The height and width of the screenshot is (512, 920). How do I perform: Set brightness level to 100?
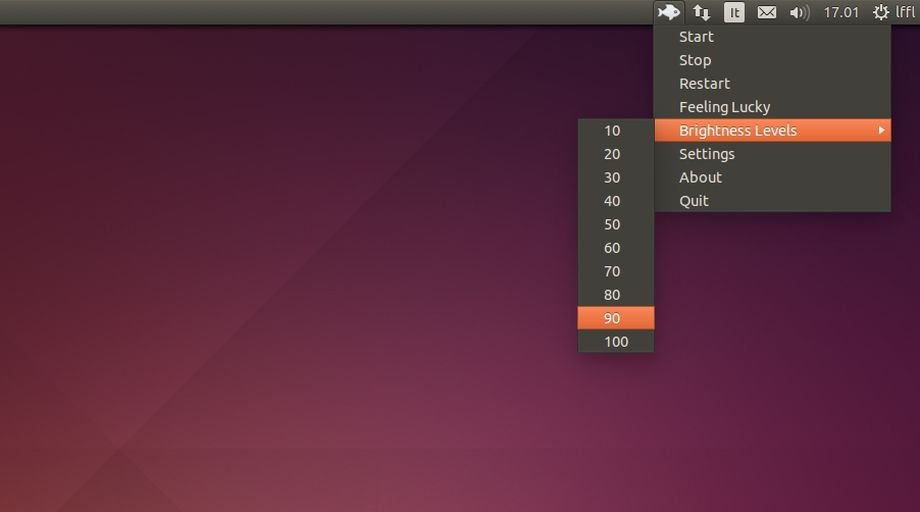615,341
